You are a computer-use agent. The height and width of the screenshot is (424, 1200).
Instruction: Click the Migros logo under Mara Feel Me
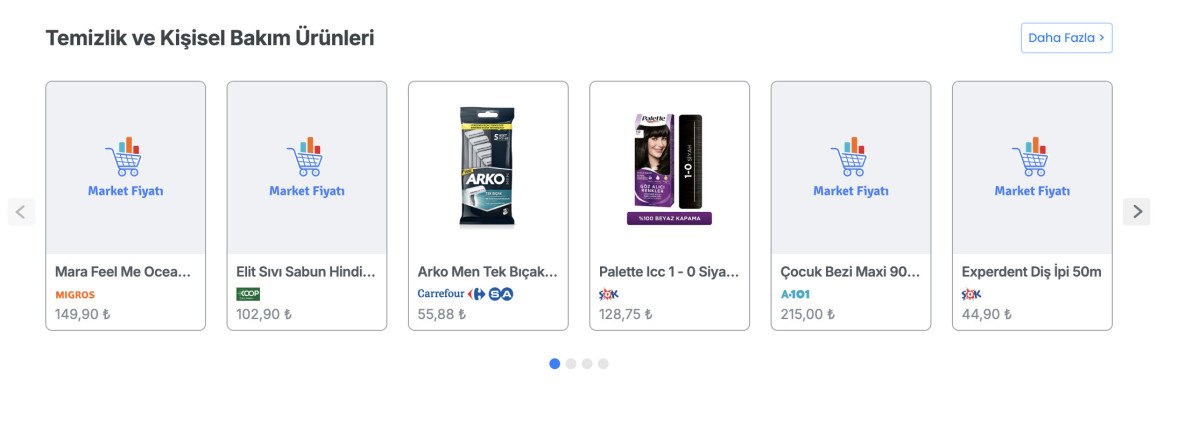[x=75, y=295]
